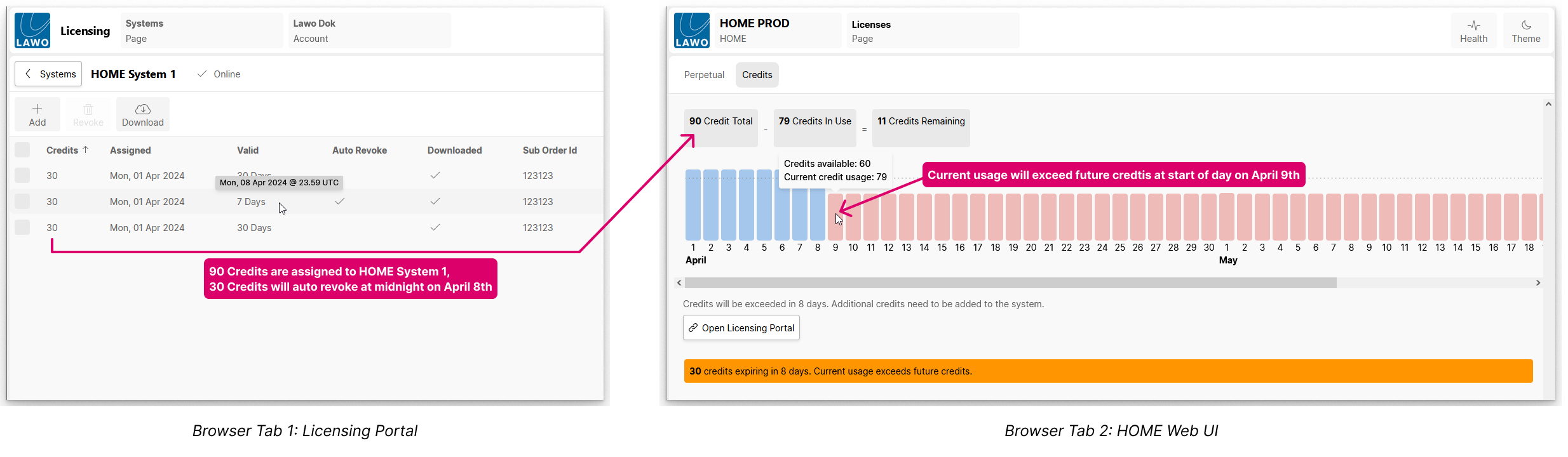Open the Lawo Dok Account menu
The height and width of the screenshot is (457, 1568).
(x=369, y=30)
